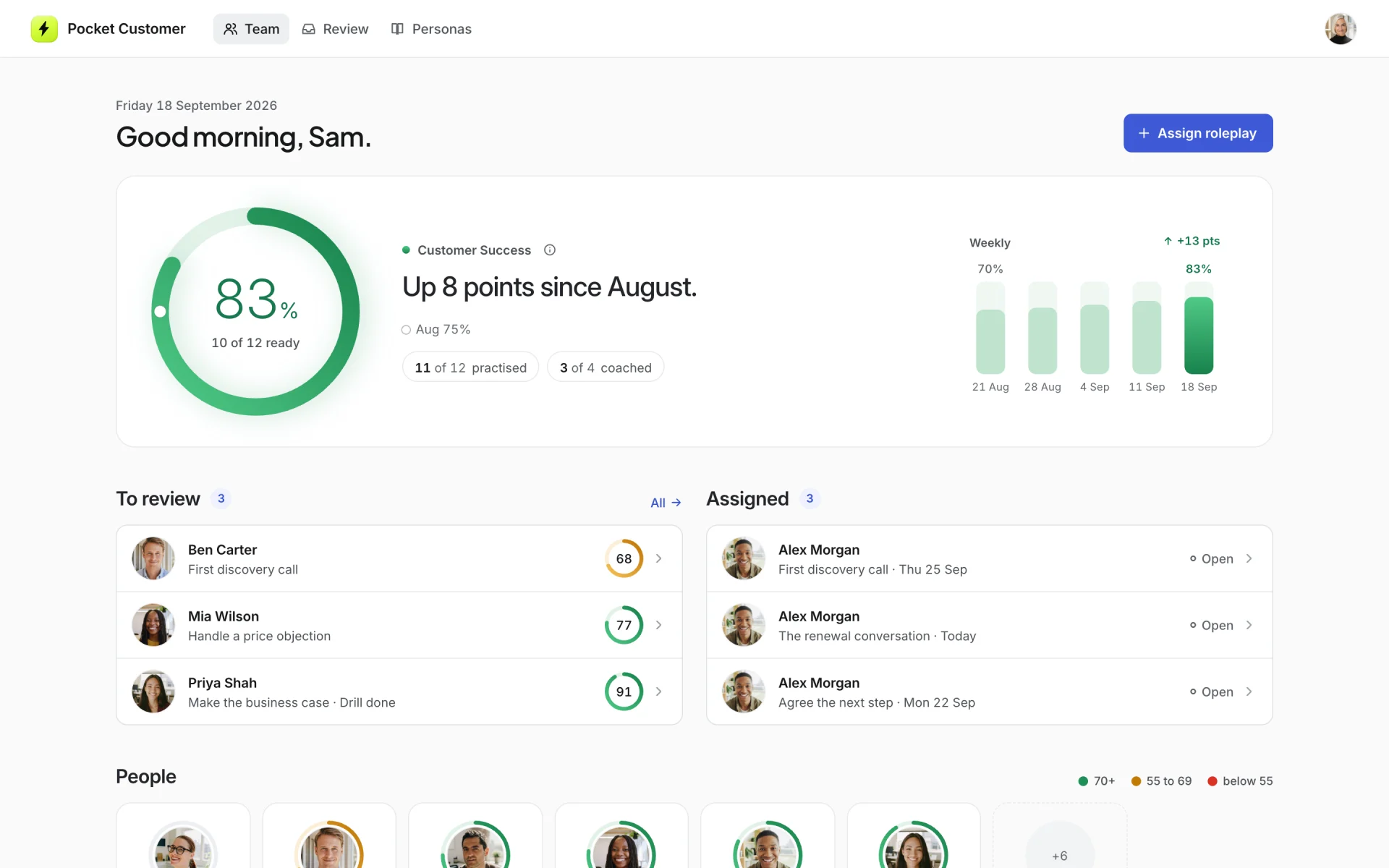The height and width of the screenshot is (868, 1389).
Task: Click Ben Carter's score ring of 68
Action: (x=624, y=558)
